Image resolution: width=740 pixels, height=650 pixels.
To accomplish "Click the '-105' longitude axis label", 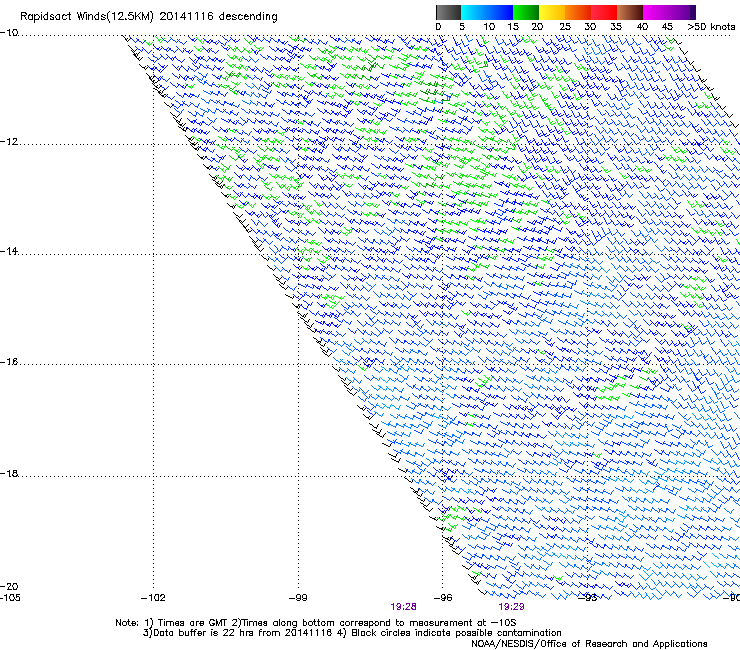I will point(10,598).
